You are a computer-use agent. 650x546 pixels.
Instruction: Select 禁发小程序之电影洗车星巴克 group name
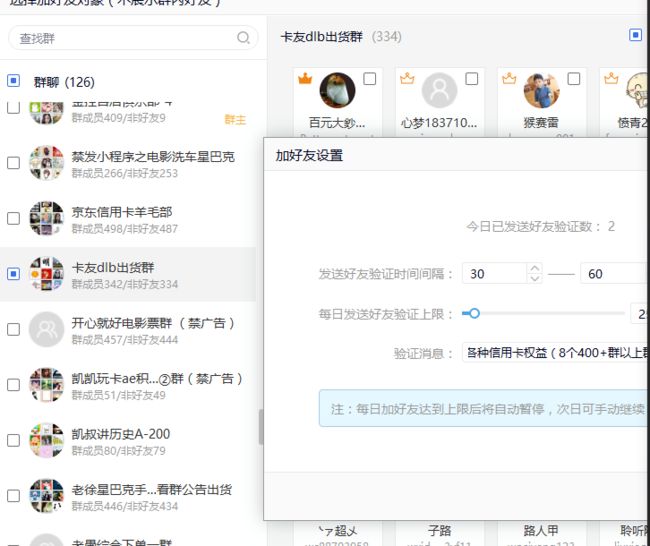(x=153, y=157)
